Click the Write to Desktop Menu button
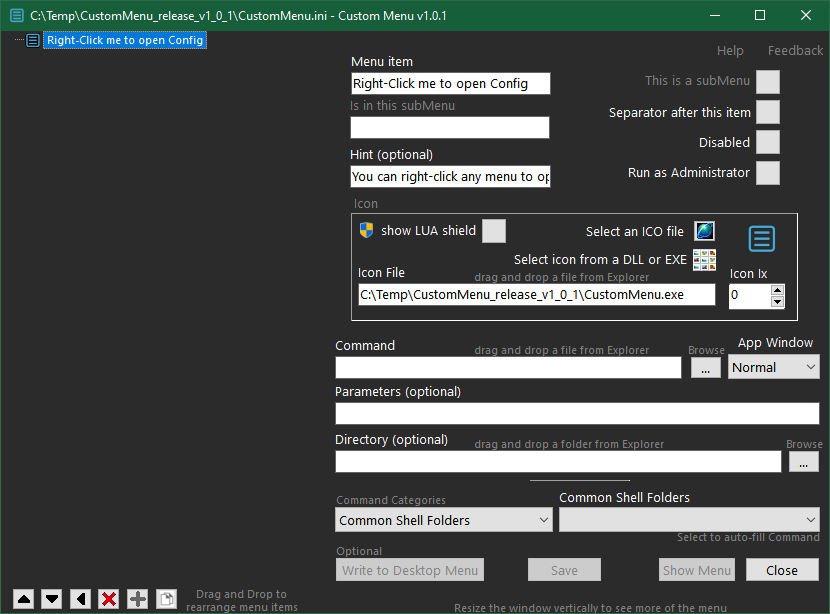 [x=410, y=570]
